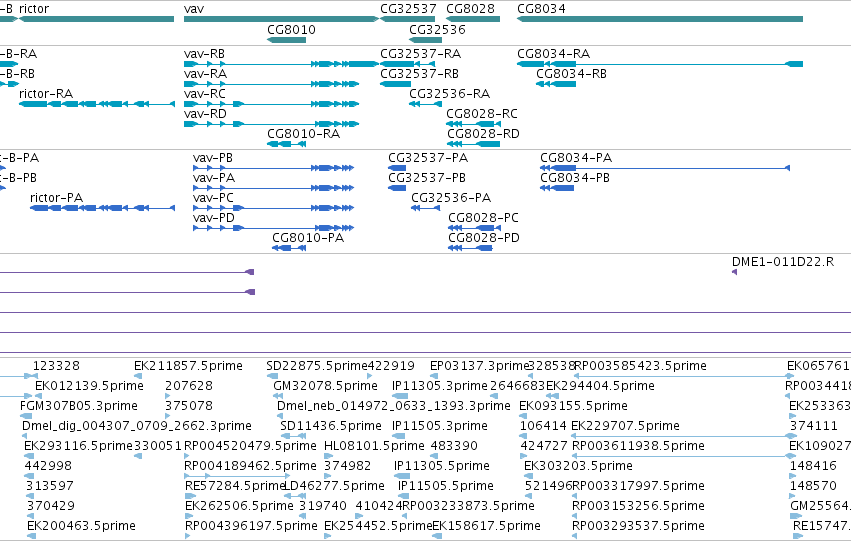Click protein CG8034-PB
This screenshot has width=851, height=541.
(x=557, y=188)
